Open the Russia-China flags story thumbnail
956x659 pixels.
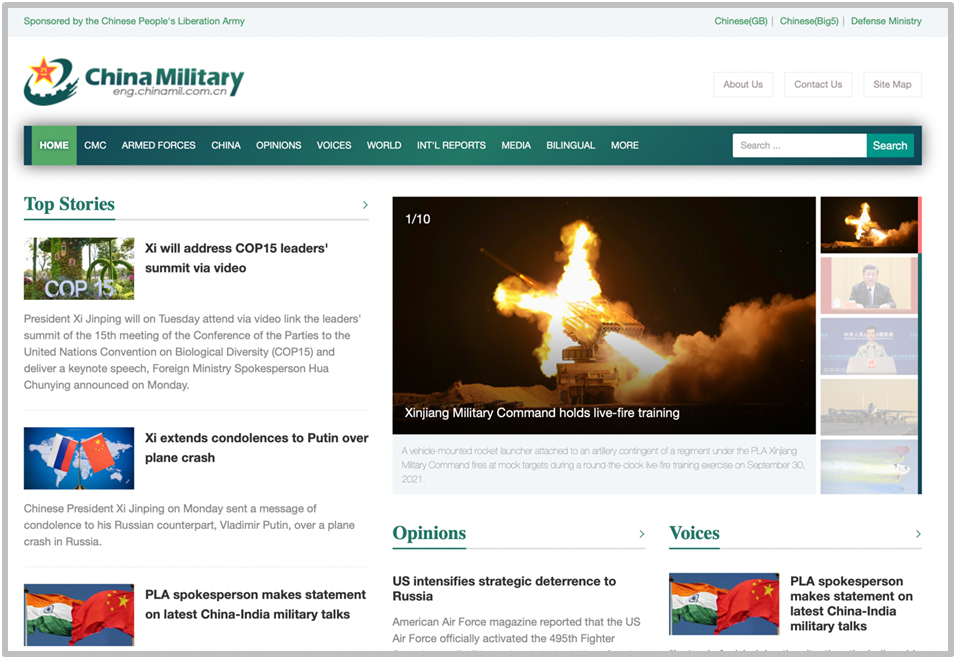(x=79, y=458)
